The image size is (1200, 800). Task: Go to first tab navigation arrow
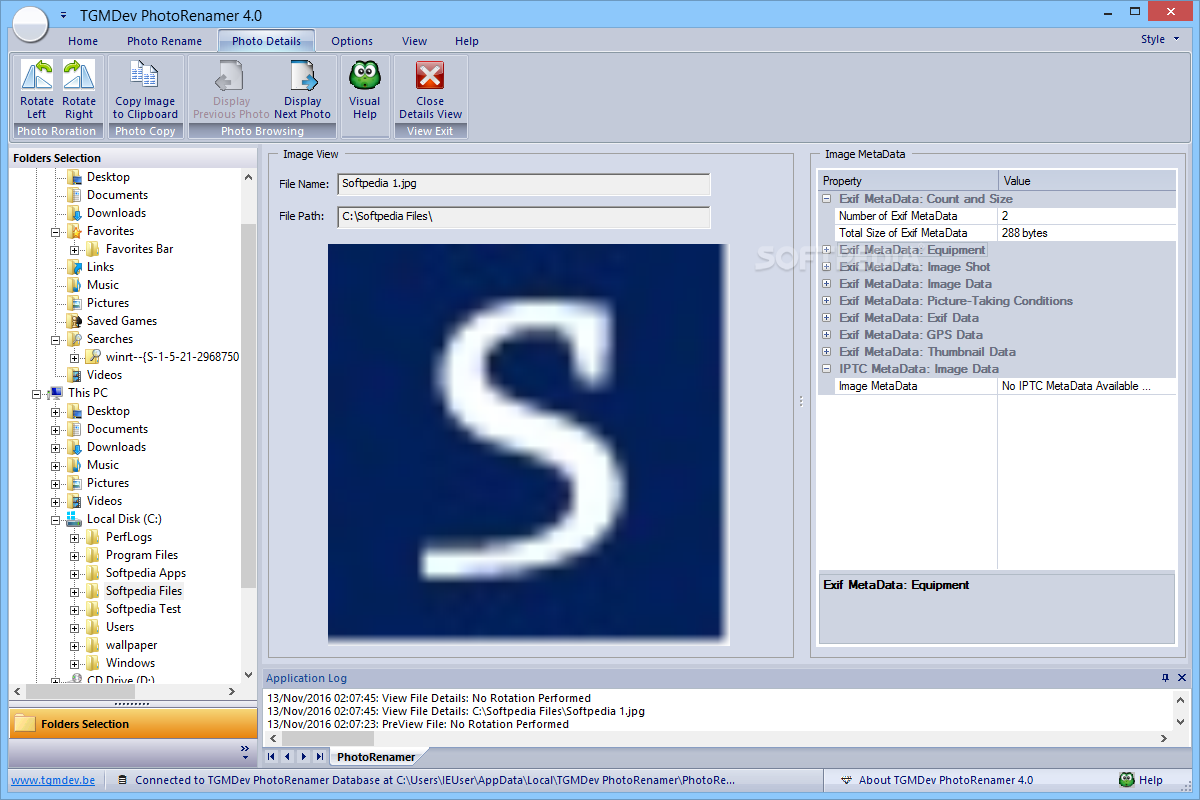271,756
